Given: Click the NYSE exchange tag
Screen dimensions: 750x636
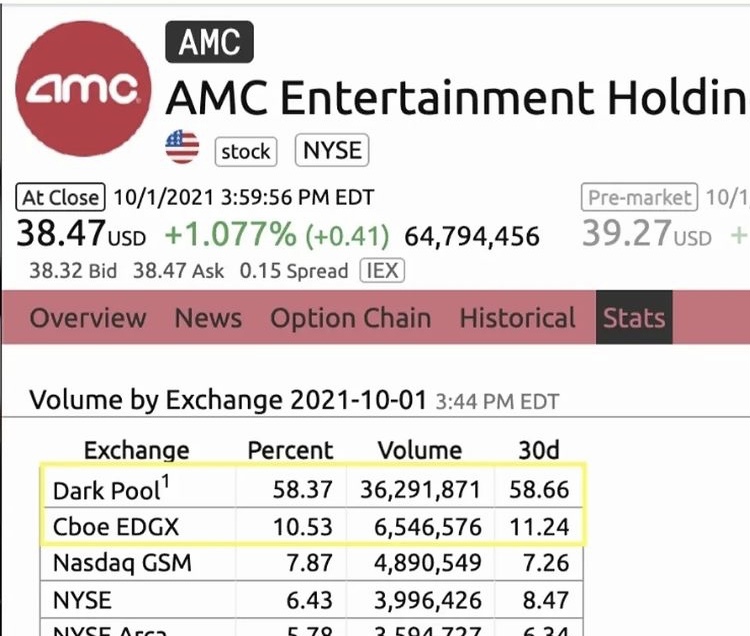Looking at the screenshot, I should [332, 150].
